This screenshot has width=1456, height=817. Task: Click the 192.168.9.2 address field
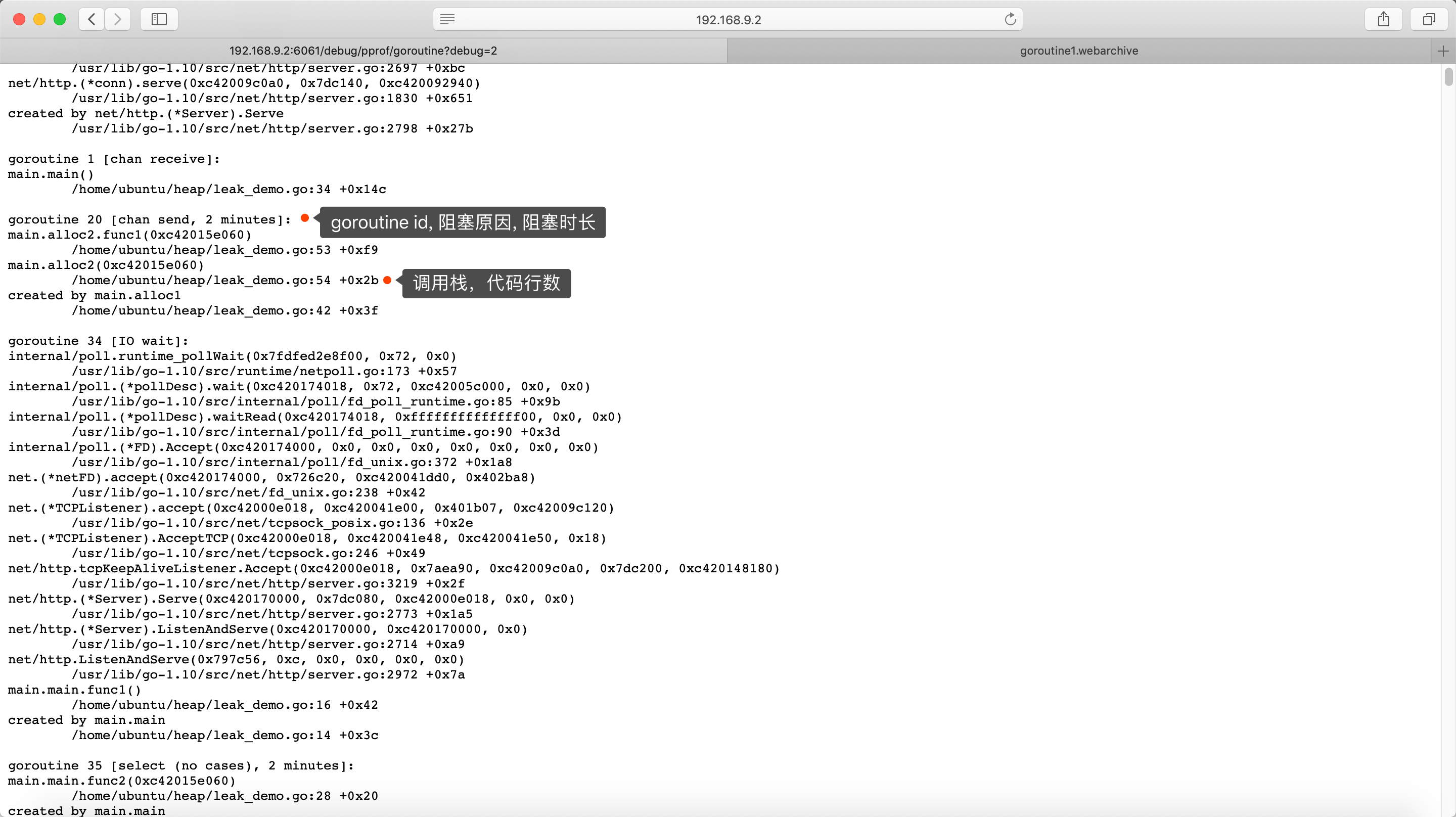(728, 19)
